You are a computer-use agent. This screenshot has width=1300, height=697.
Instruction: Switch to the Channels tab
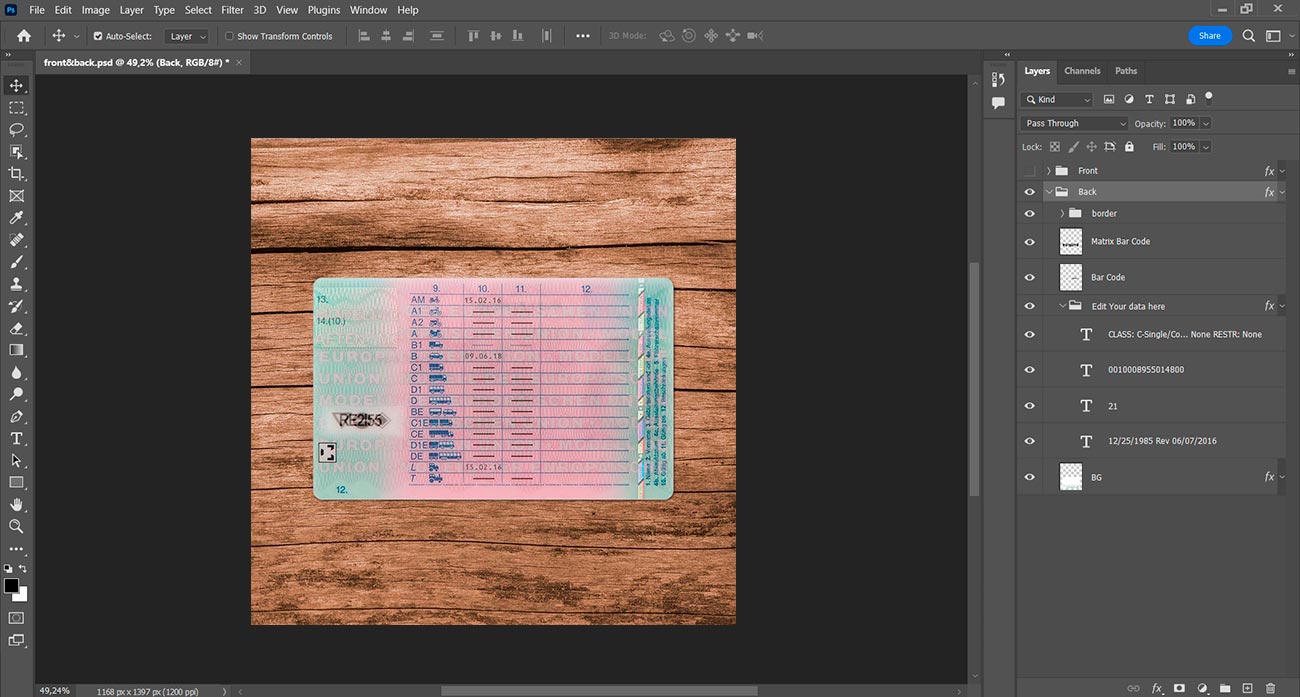coord(1082,71)
